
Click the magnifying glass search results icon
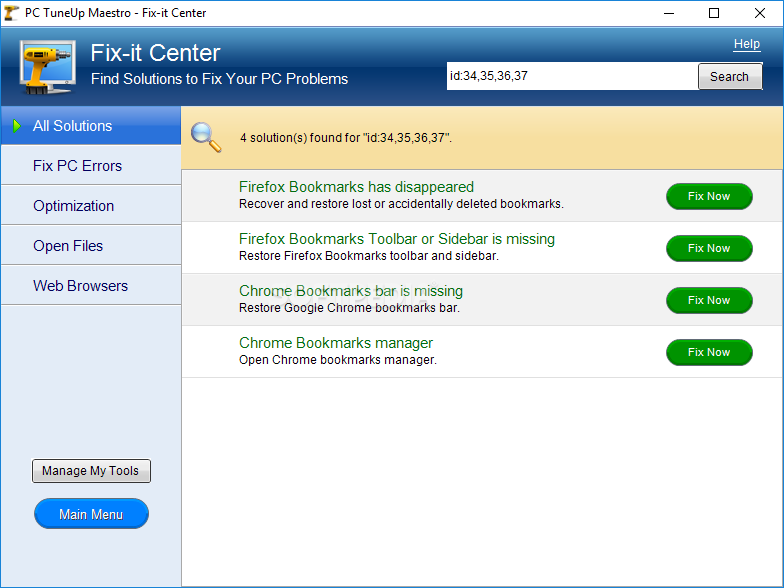(206, 137)
